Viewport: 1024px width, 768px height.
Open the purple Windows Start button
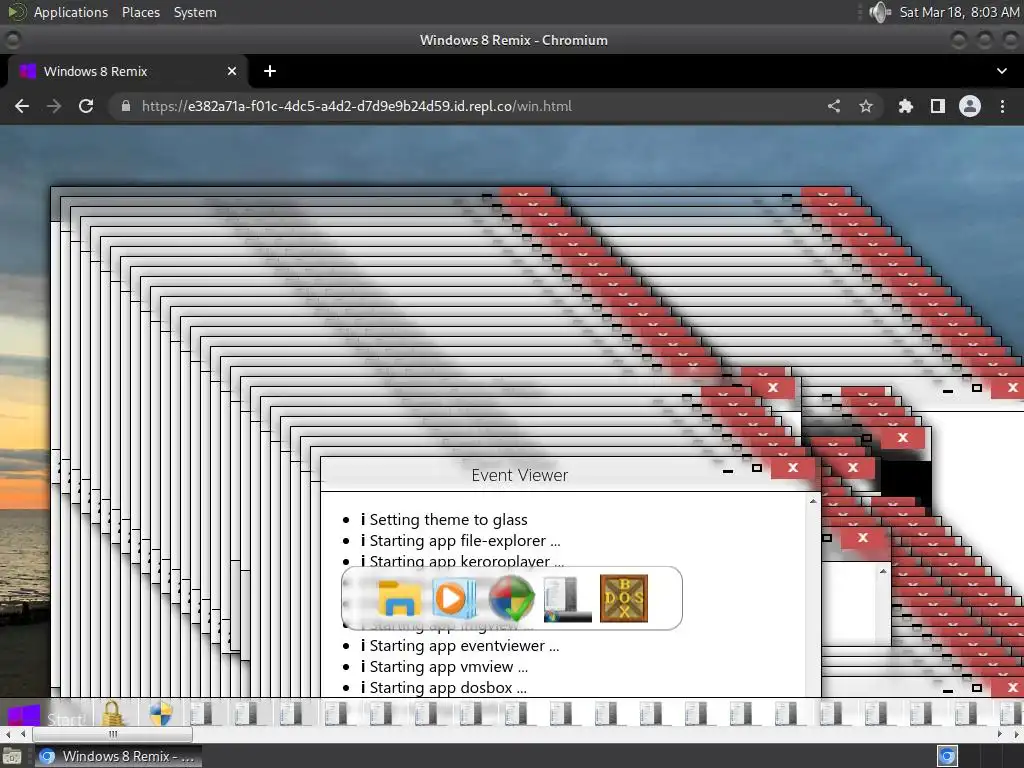point(24,716)
